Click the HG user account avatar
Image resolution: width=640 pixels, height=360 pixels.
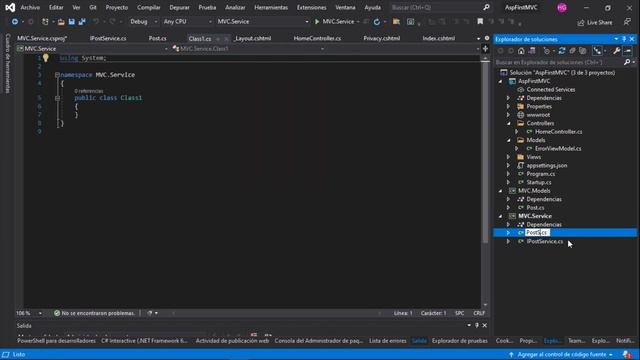(x=562, y=7)
